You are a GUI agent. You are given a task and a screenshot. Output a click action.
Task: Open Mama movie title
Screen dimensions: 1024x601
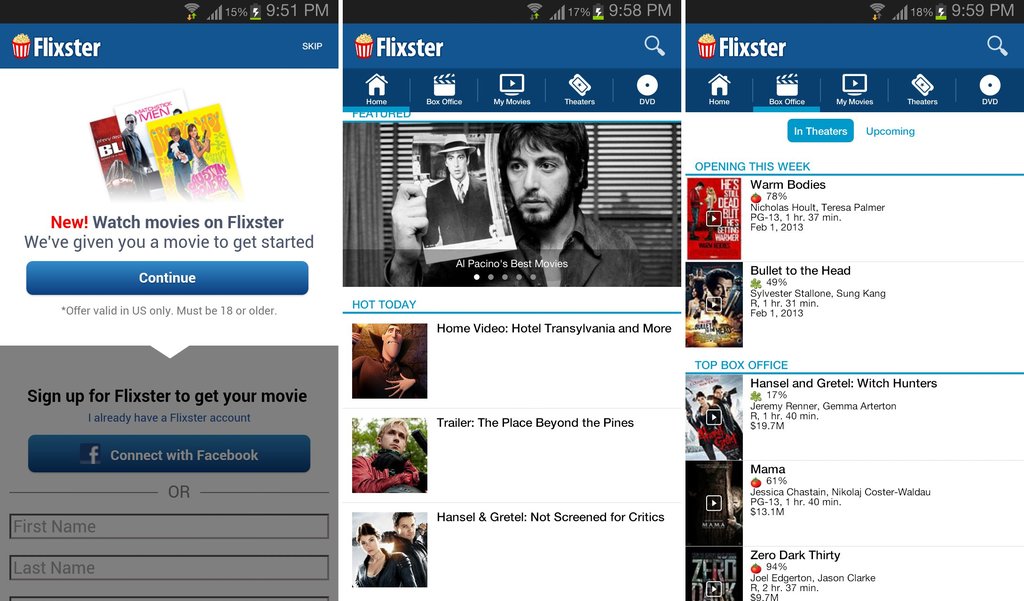pos(767,469)
